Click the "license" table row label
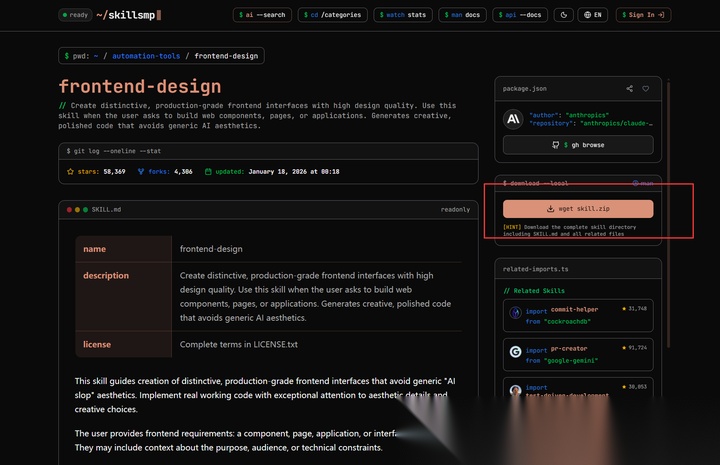 click(x=97, y=344)
